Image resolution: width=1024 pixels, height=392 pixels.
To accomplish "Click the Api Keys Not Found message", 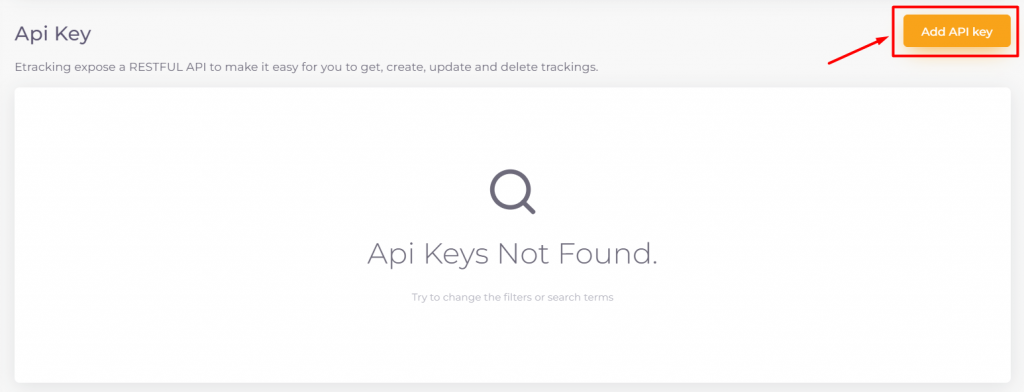I will 512,253.
